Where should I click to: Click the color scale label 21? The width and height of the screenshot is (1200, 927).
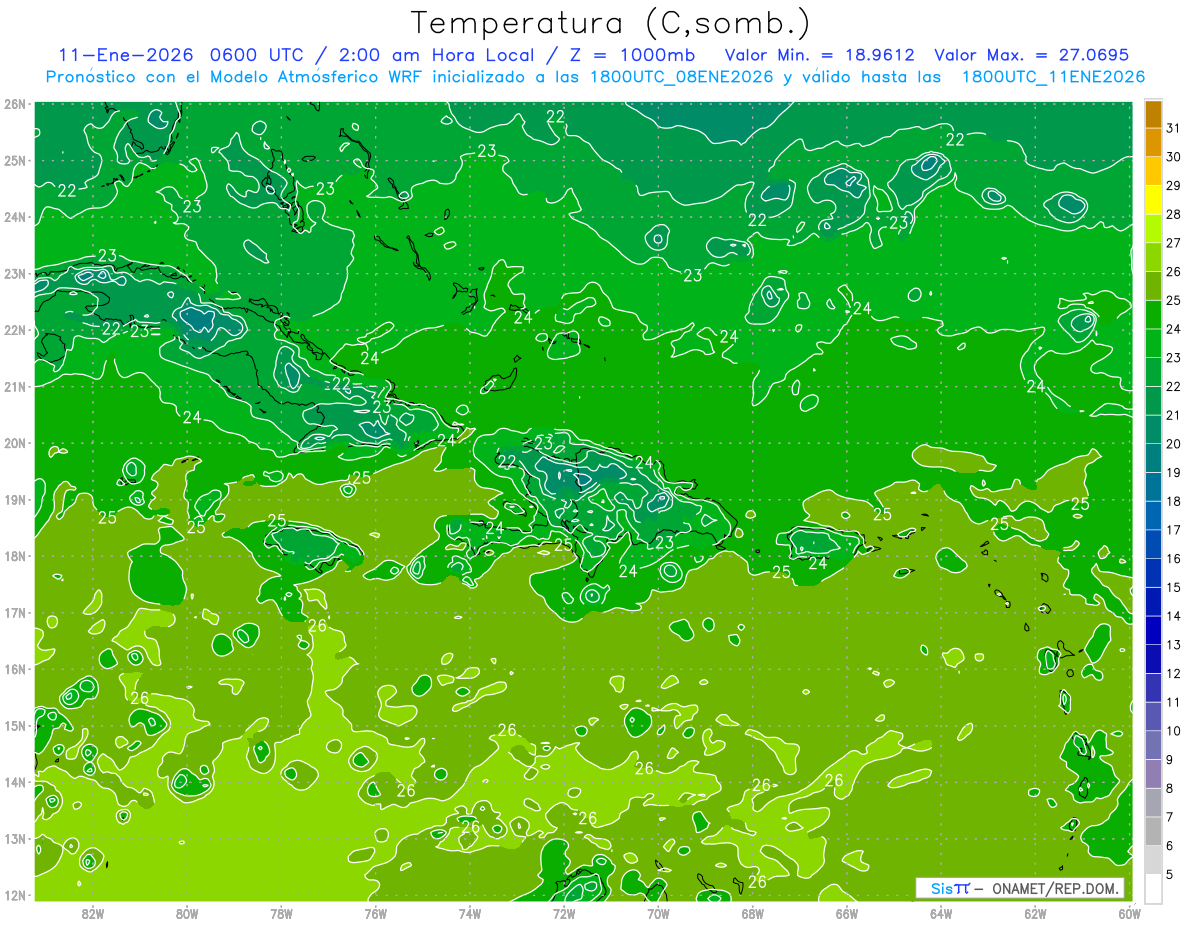point(1173,415)
